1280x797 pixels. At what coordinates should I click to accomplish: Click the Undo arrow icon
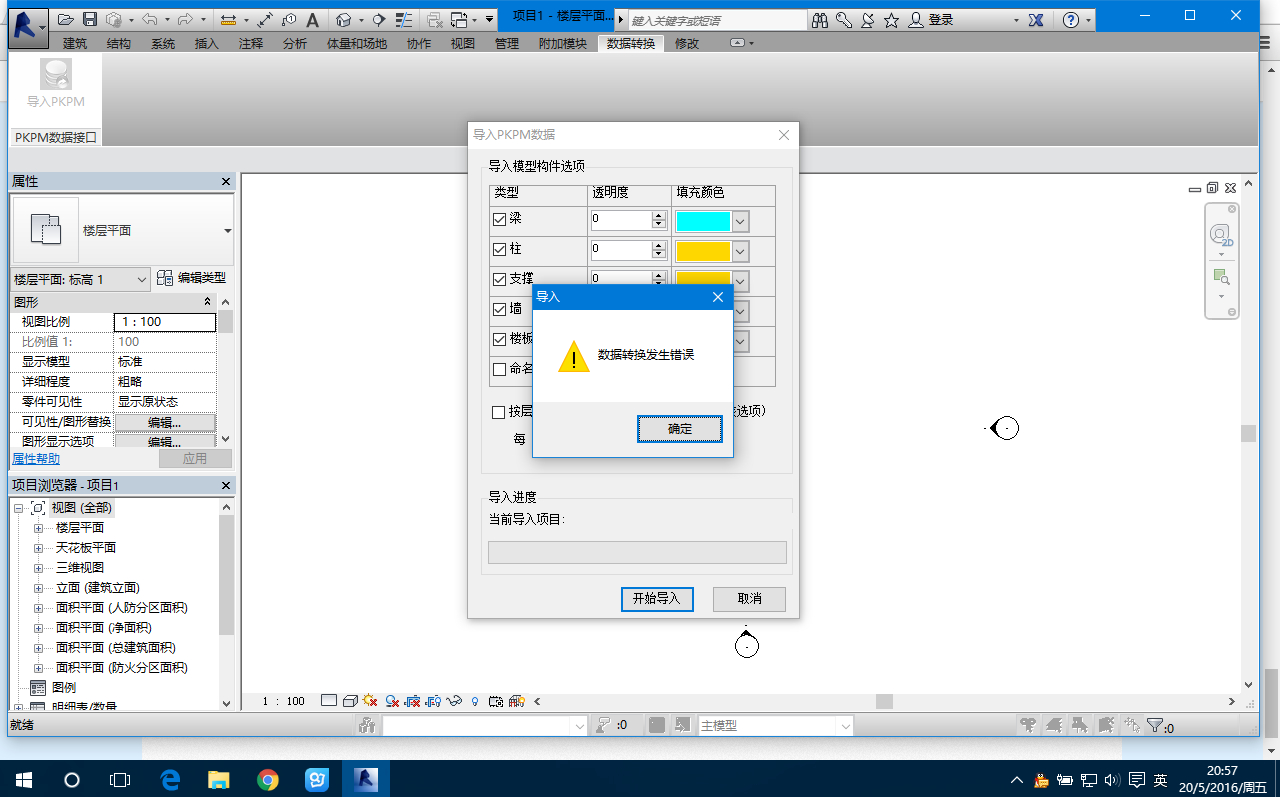pos(149,19)
